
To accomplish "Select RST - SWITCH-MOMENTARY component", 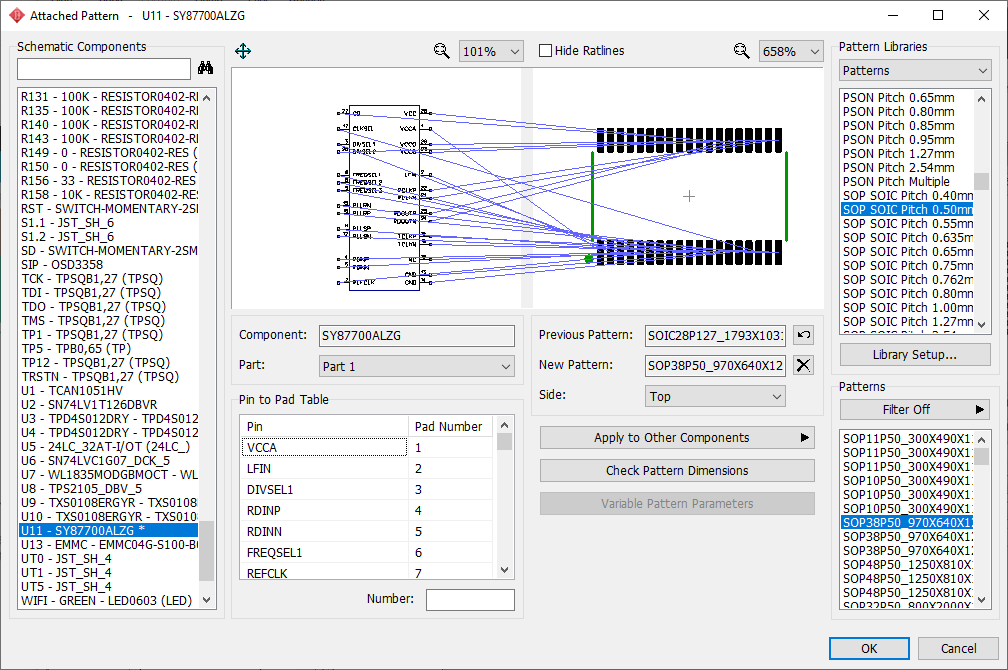I will click(109, 208).
